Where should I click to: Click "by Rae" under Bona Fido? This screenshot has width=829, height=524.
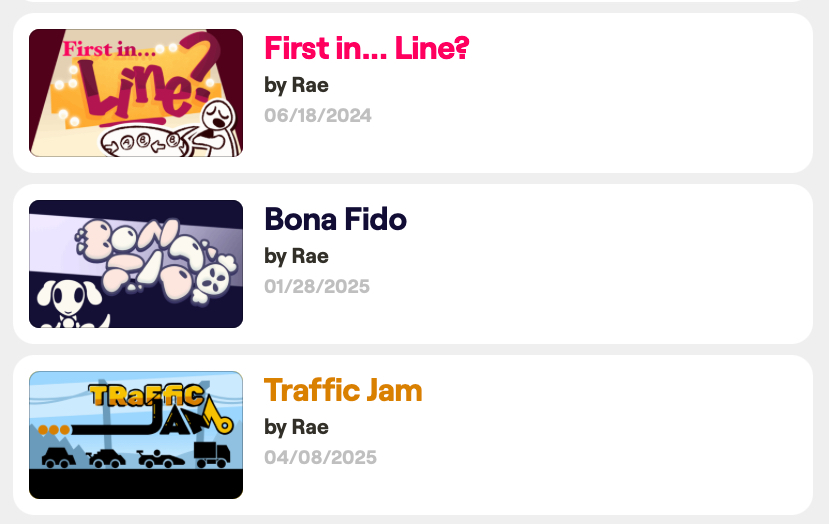tap(296, 256)
